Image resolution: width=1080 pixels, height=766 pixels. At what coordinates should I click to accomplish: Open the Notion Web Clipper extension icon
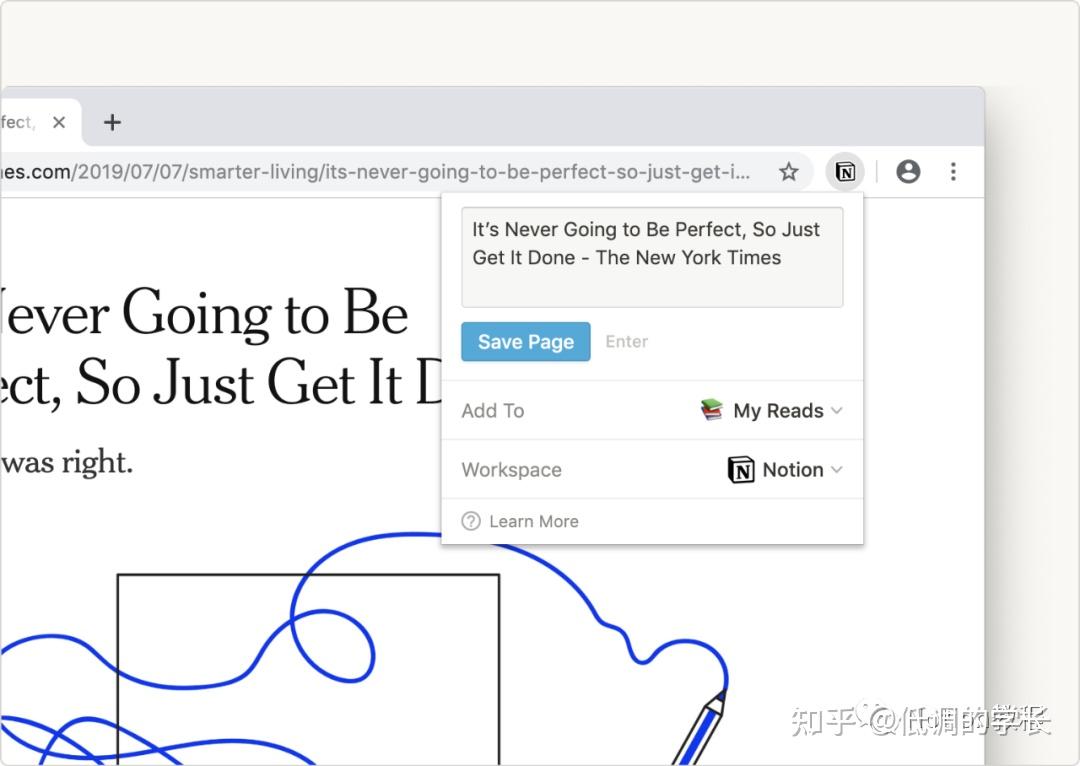point(845,171)
